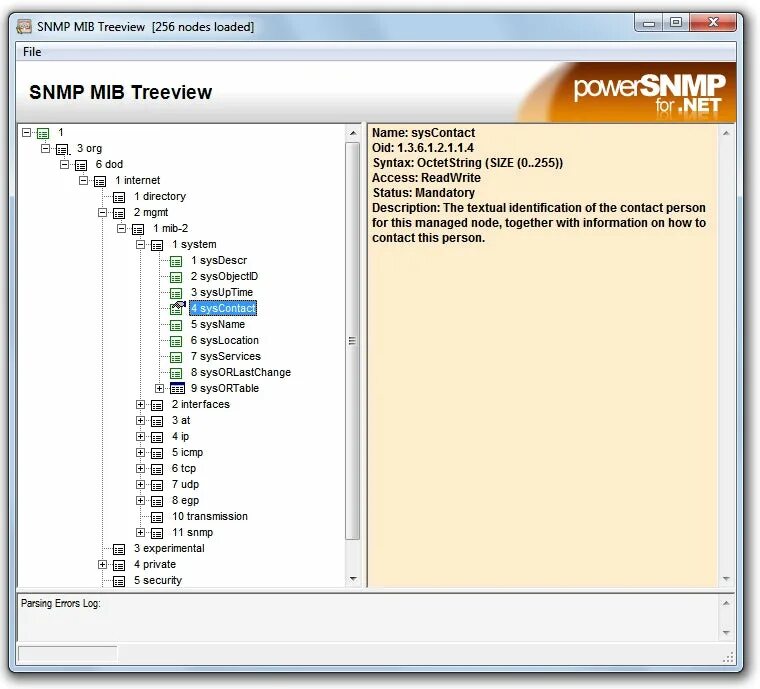
Task: Click the sysUpTime green leaf icon
Action: pos(176,293)
